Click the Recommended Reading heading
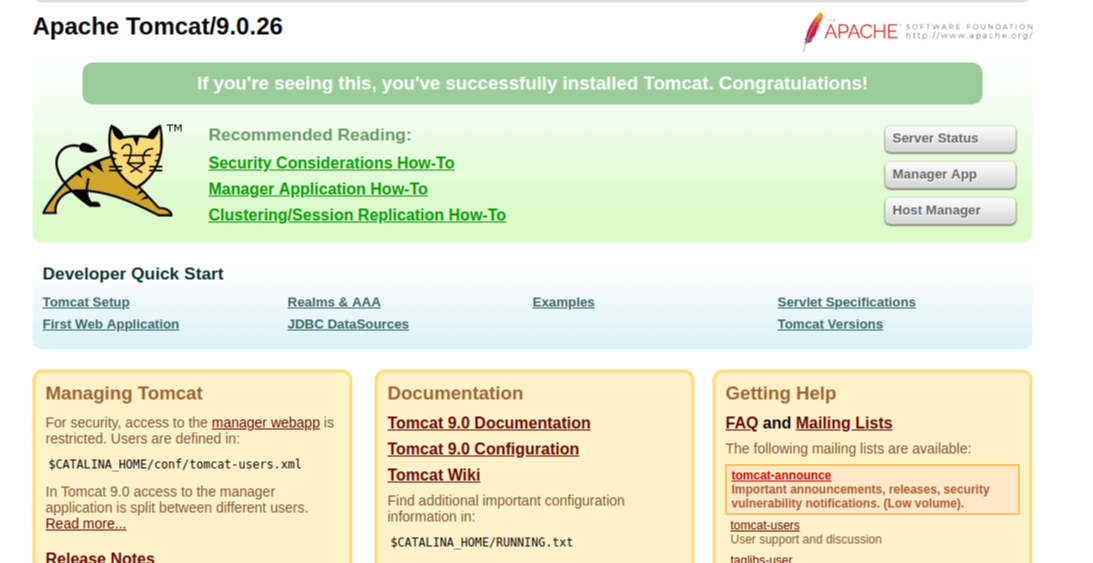This screenshot has height=563, width=1093. point(310,134)
